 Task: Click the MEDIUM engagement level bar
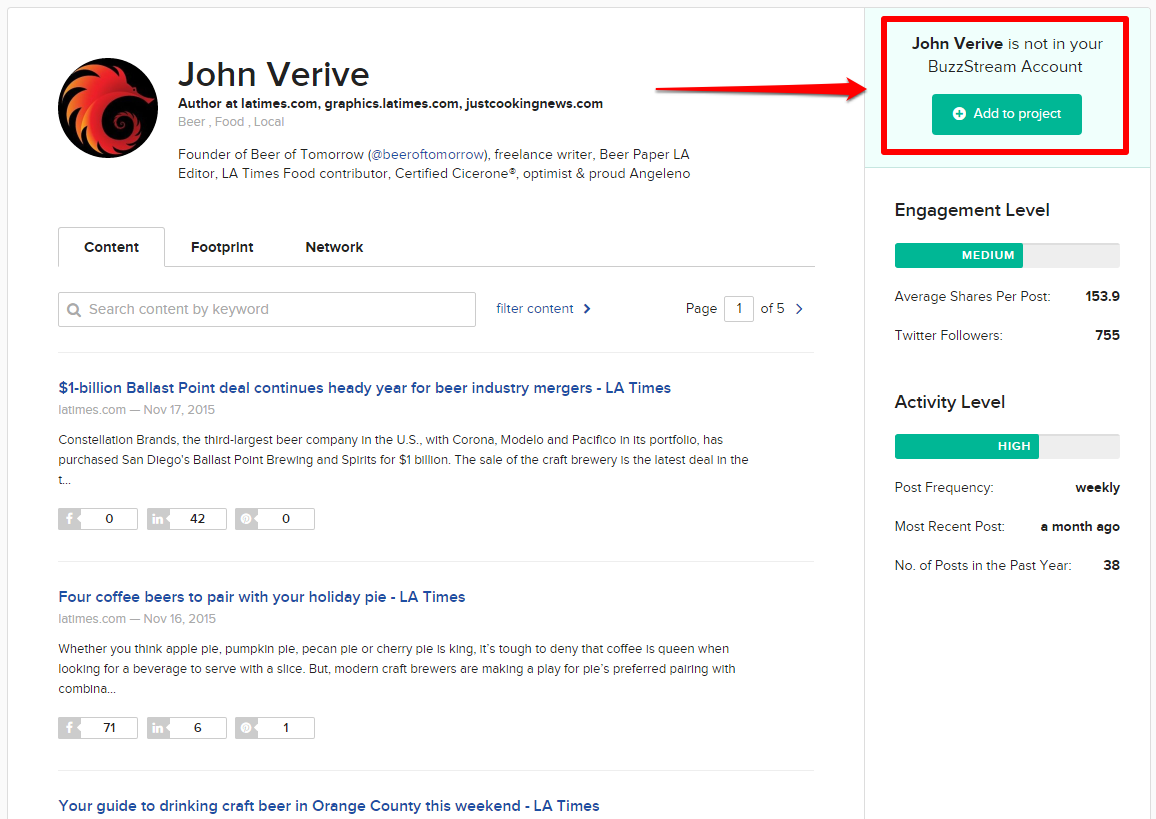[958, 255]
